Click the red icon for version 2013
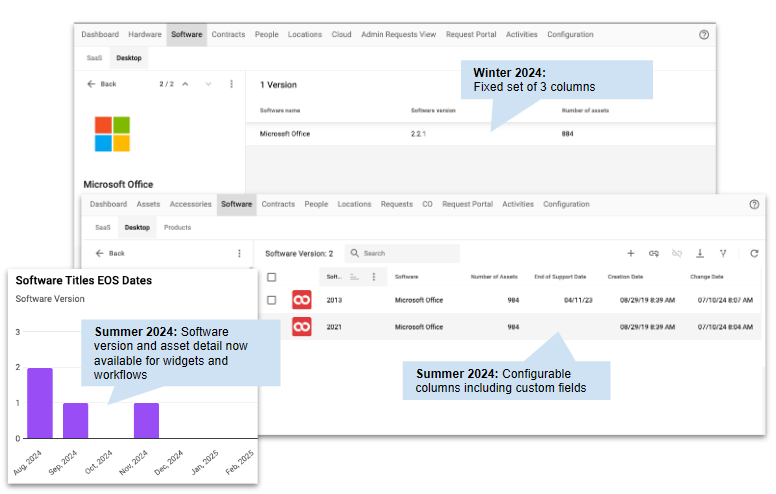The width and height of the screenshot is (776, 494). point(301,300)
